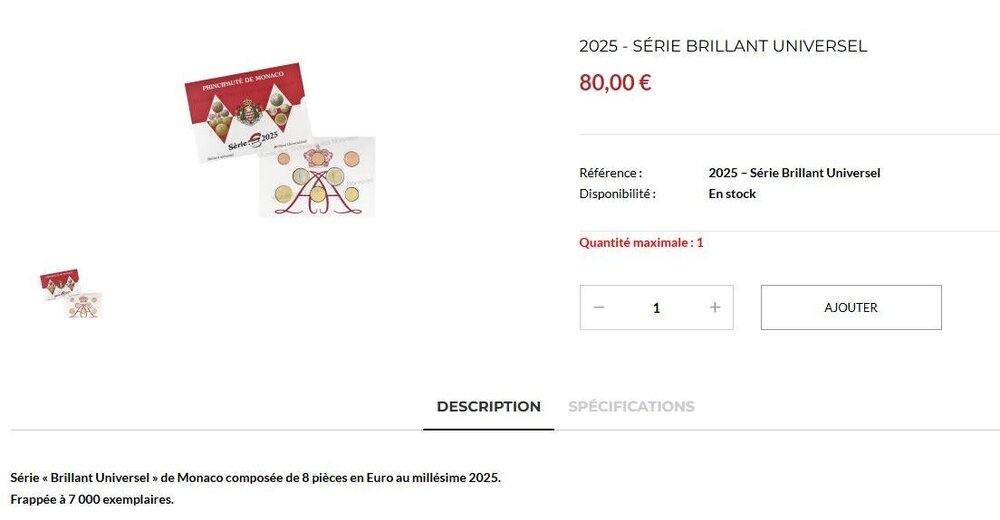
Task: Click the Référence label
Action: [610, 173]
